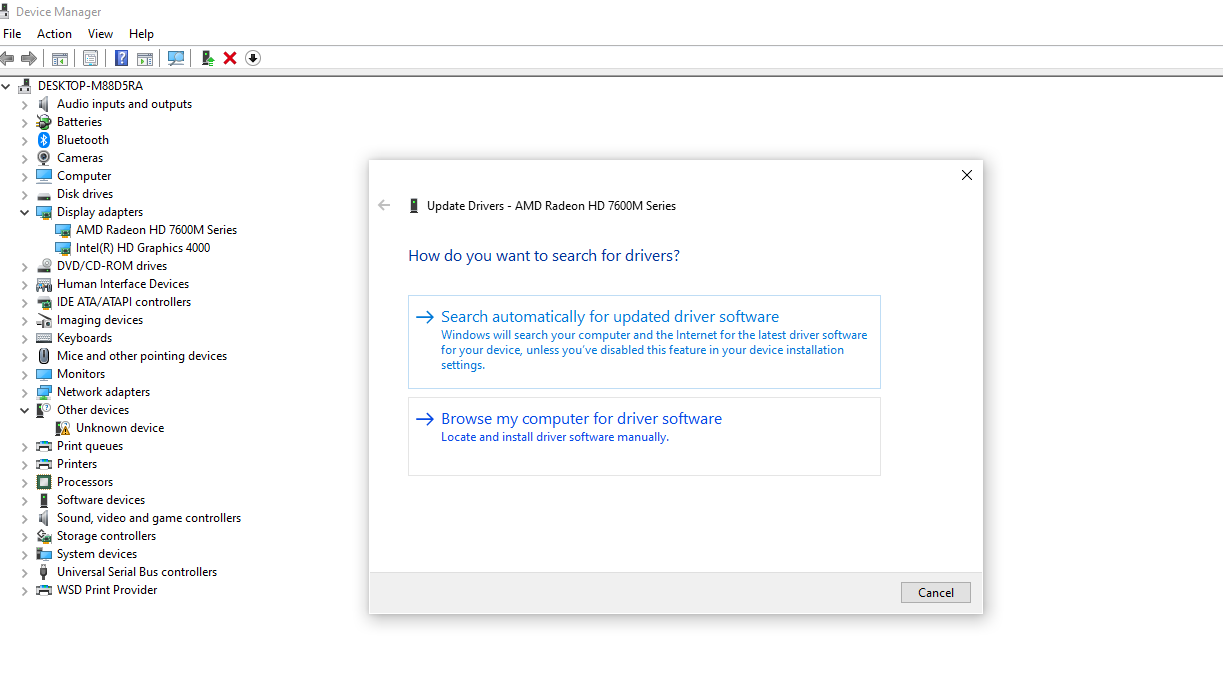Expand the Network adapters category

point(25,392)
